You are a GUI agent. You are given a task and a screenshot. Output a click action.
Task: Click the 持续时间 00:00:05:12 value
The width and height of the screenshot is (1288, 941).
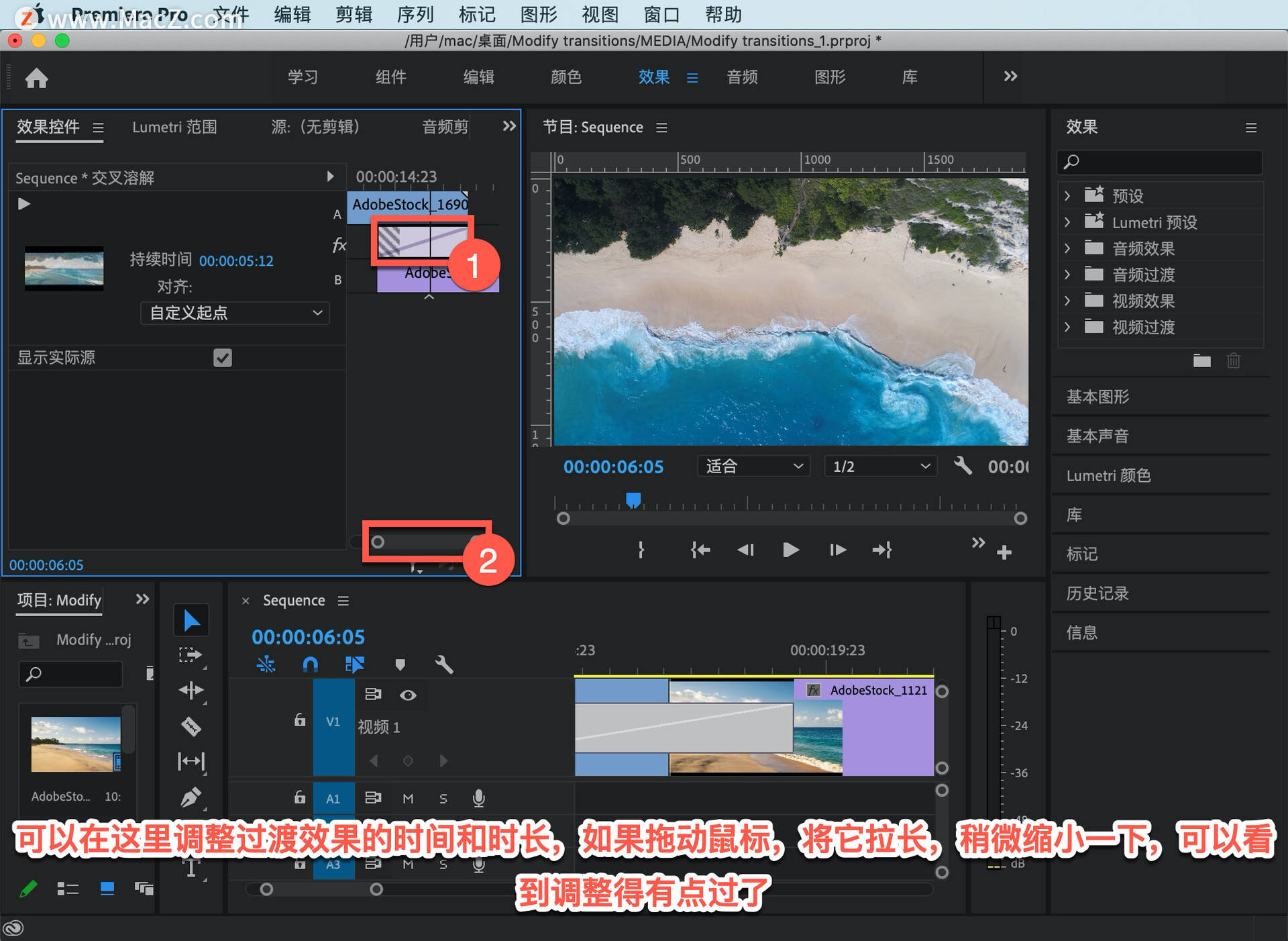[236, 260]
